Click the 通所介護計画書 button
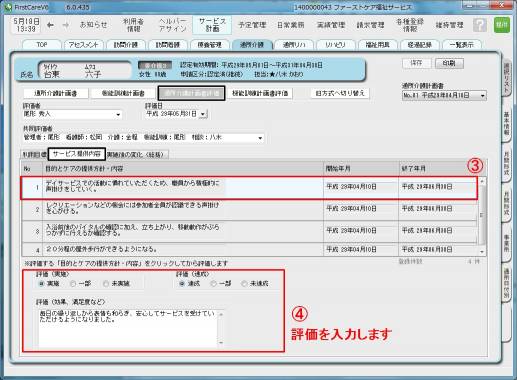517x380 pixels. 56,93
